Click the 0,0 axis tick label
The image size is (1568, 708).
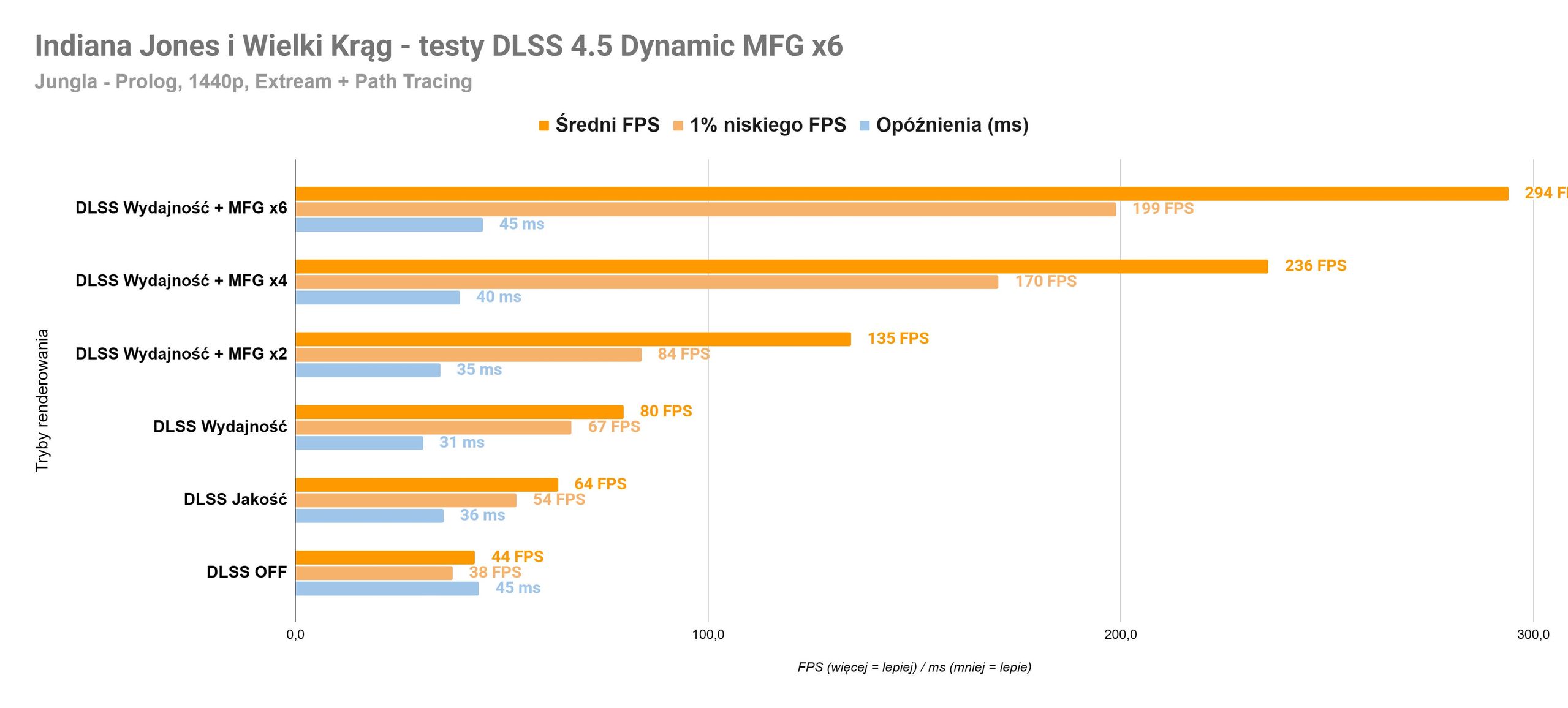tap(295, 635)
